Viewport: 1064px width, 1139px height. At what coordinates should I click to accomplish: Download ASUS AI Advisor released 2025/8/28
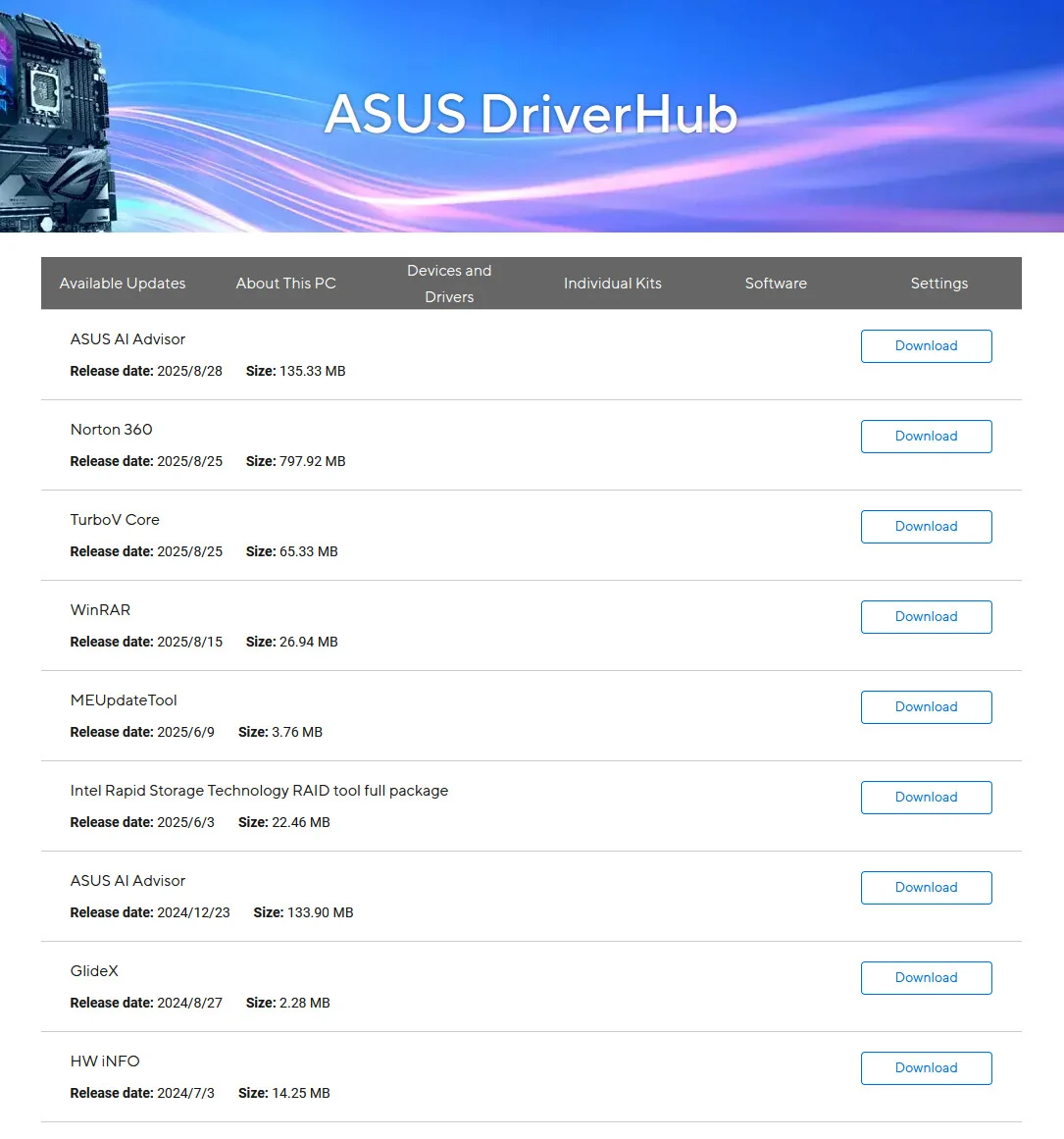[x=926, y=346]
